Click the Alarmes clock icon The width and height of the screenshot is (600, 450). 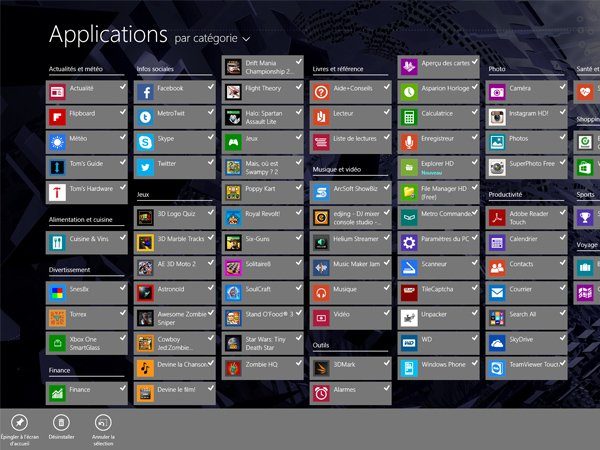click(321, 393)
